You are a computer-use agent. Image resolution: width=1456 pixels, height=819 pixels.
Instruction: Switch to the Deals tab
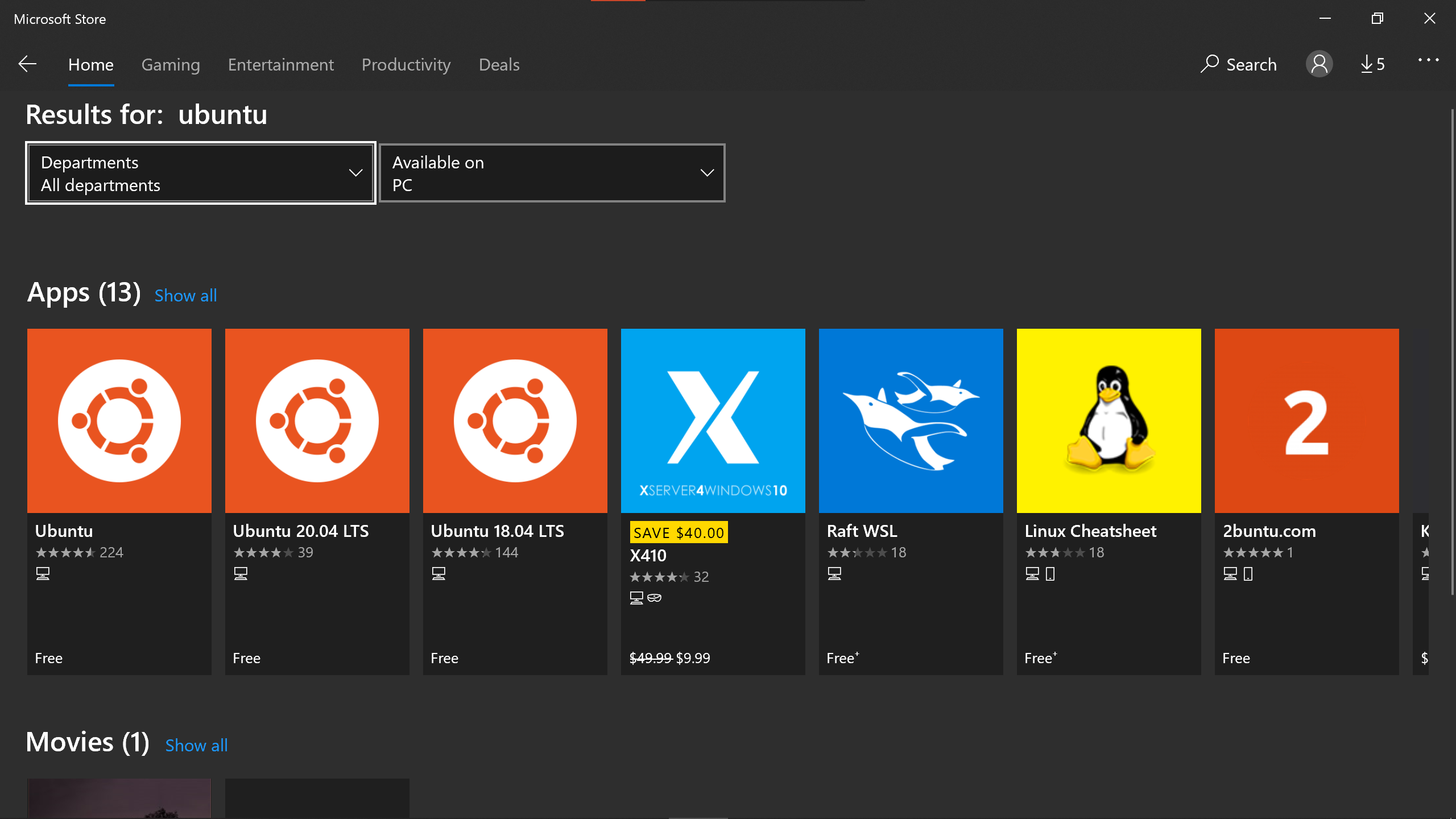click(x=499, y=65)
